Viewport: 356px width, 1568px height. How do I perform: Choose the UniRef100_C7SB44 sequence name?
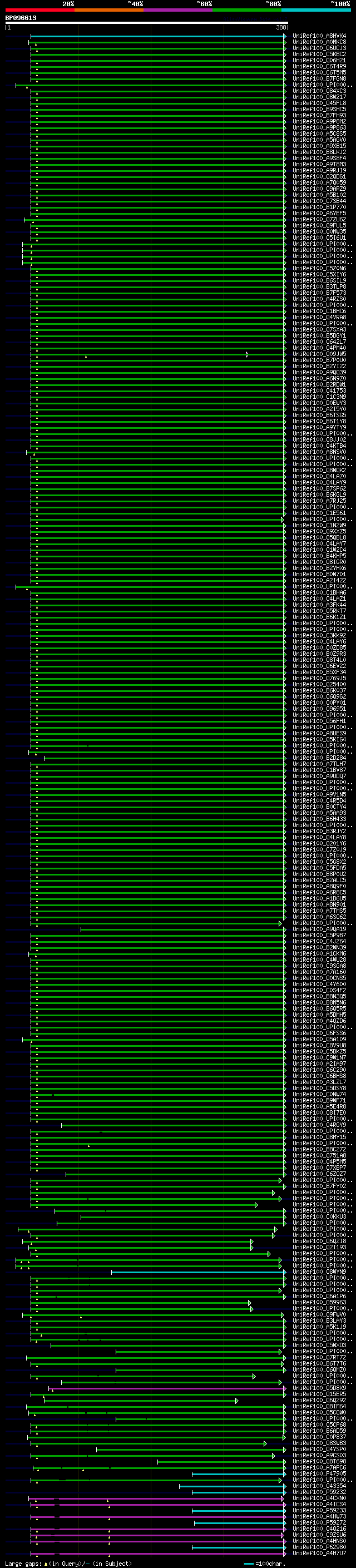(x=319, y=201)
